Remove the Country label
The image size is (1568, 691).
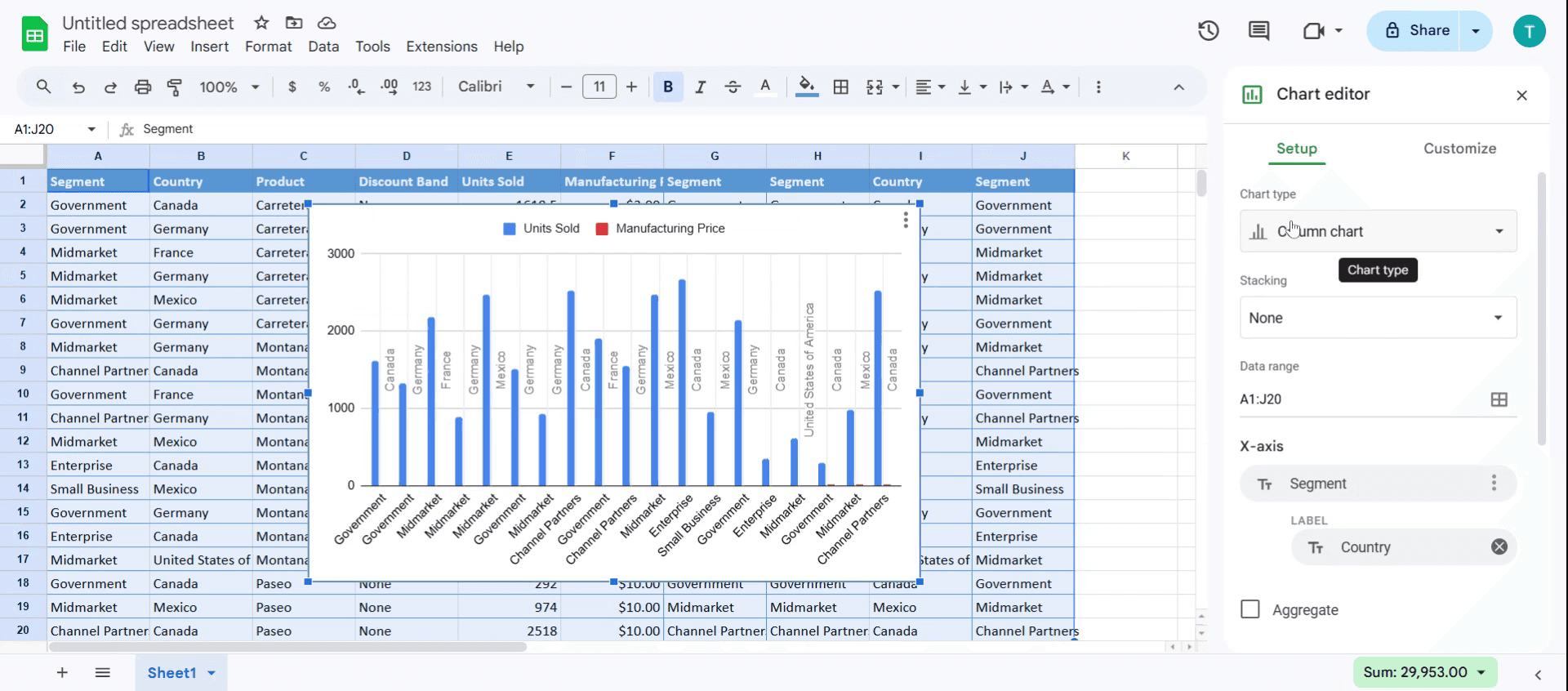pos(1499,547)
